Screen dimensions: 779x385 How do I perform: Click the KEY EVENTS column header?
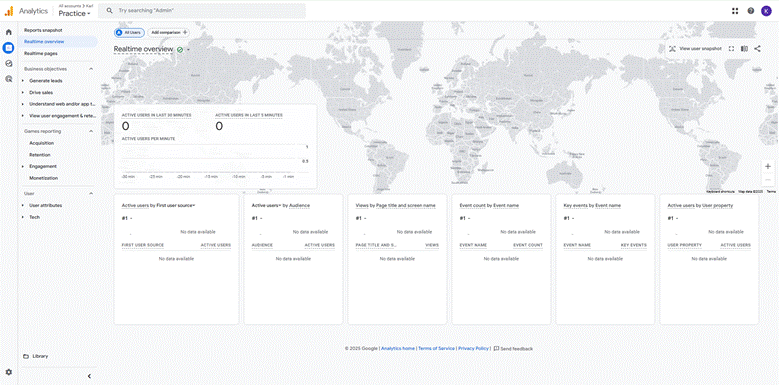pos(634,245)
